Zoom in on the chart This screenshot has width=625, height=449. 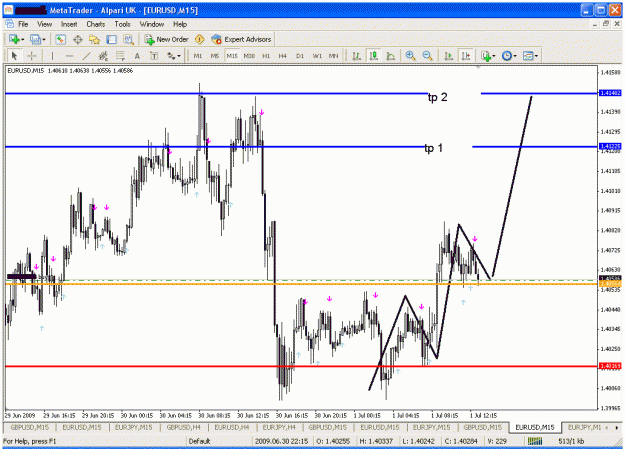point(410,56)
